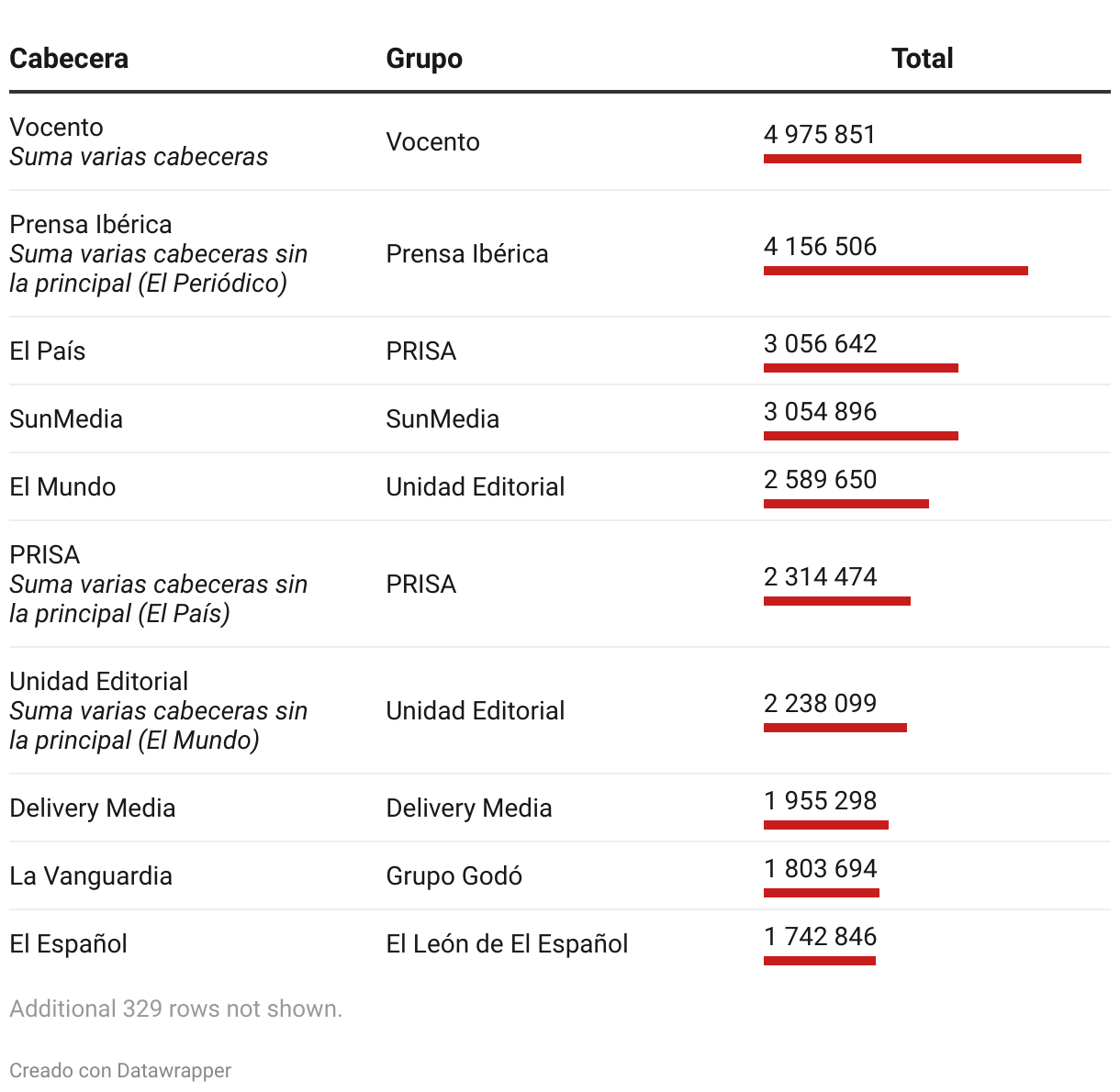The height and width of the screenshot is (1092, 1120).
Task: Select the SunMedia cabecera cell
Action: pyautogui.click(x=66, y=418)
